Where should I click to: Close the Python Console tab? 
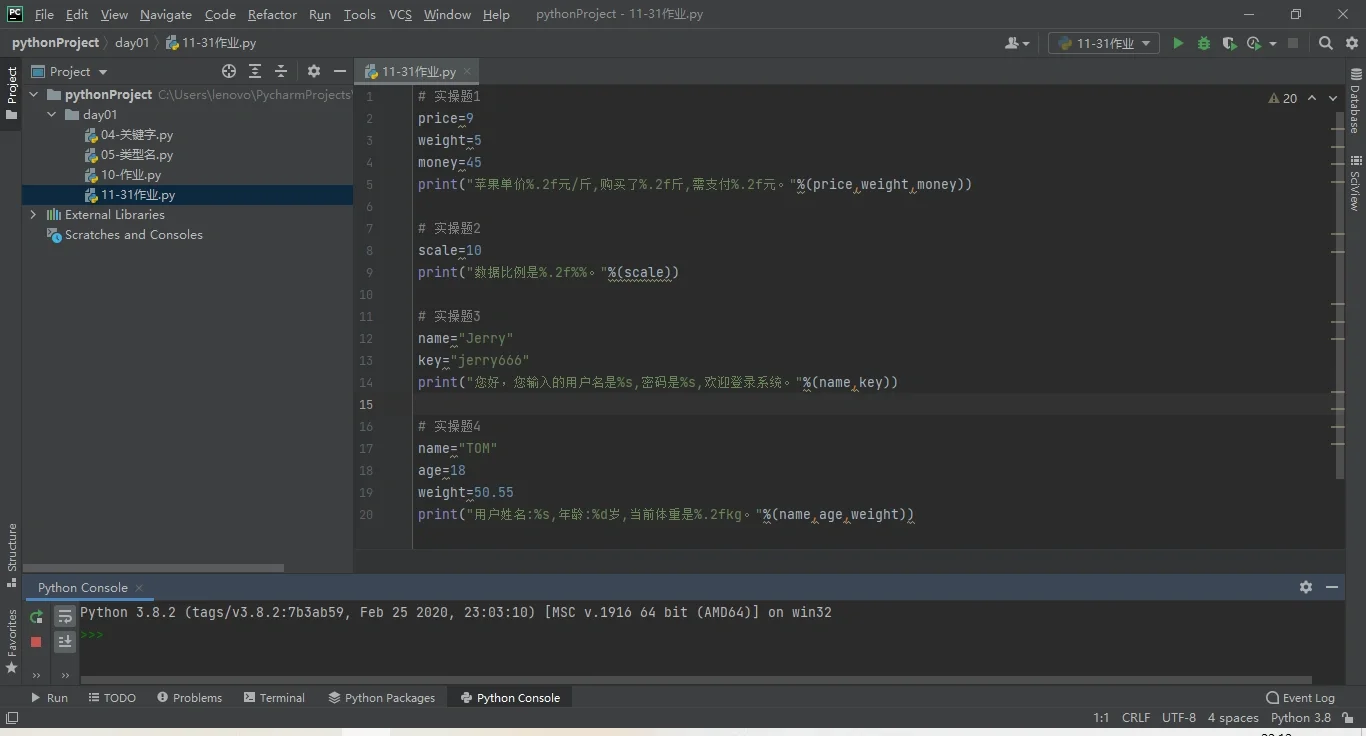[139, 587]
